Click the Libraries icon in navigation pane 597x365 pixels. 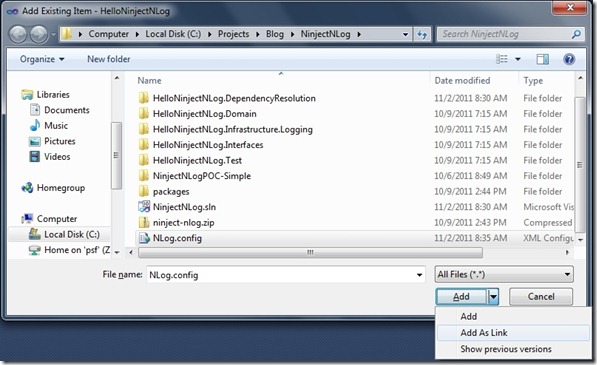pos(27,94)
